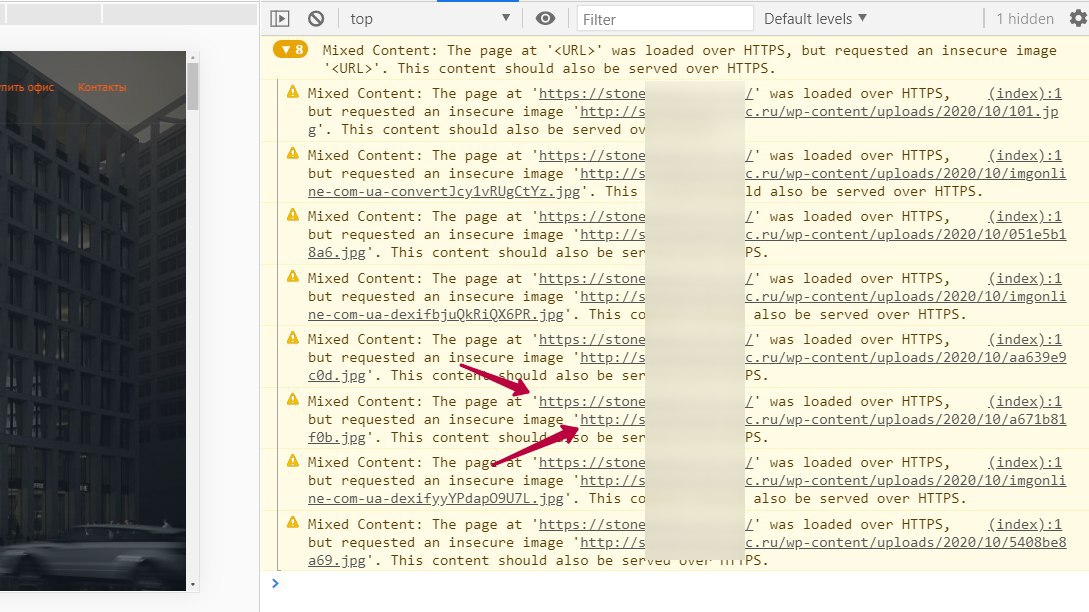The width and height of the screenshot is (1089, 612).
Task: Focus the console Filter input field
Action: coord(665,19)
